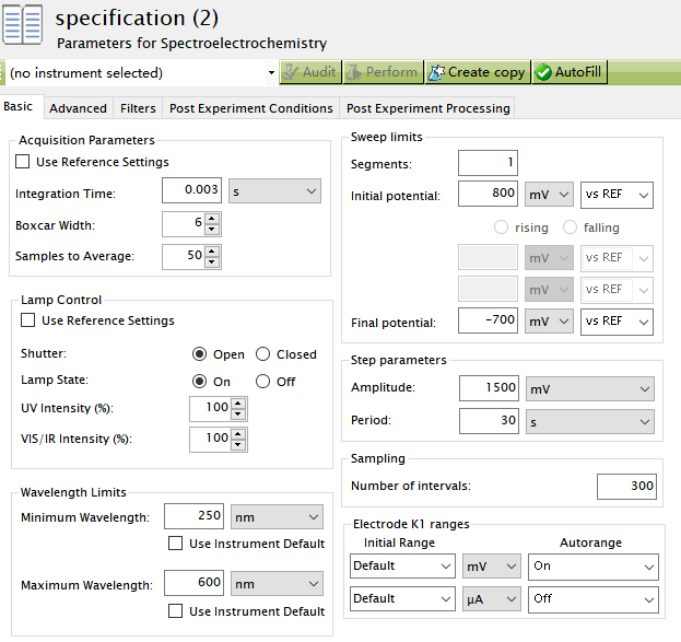This screenshot has height=642, width=681.
Task: Open the µA range Autorange dropdown
Action: click(594, 599)
